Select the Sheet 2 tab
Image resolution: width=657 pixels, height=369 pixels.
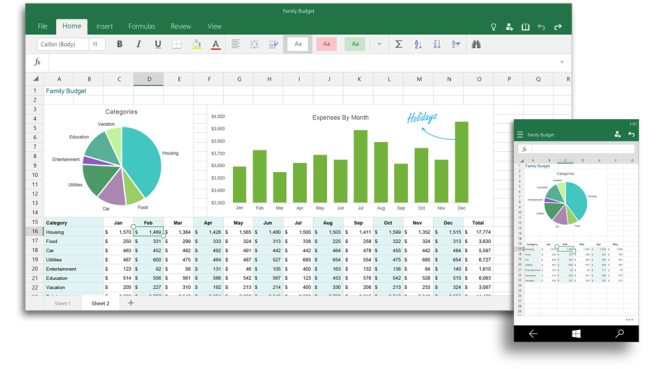101,303
